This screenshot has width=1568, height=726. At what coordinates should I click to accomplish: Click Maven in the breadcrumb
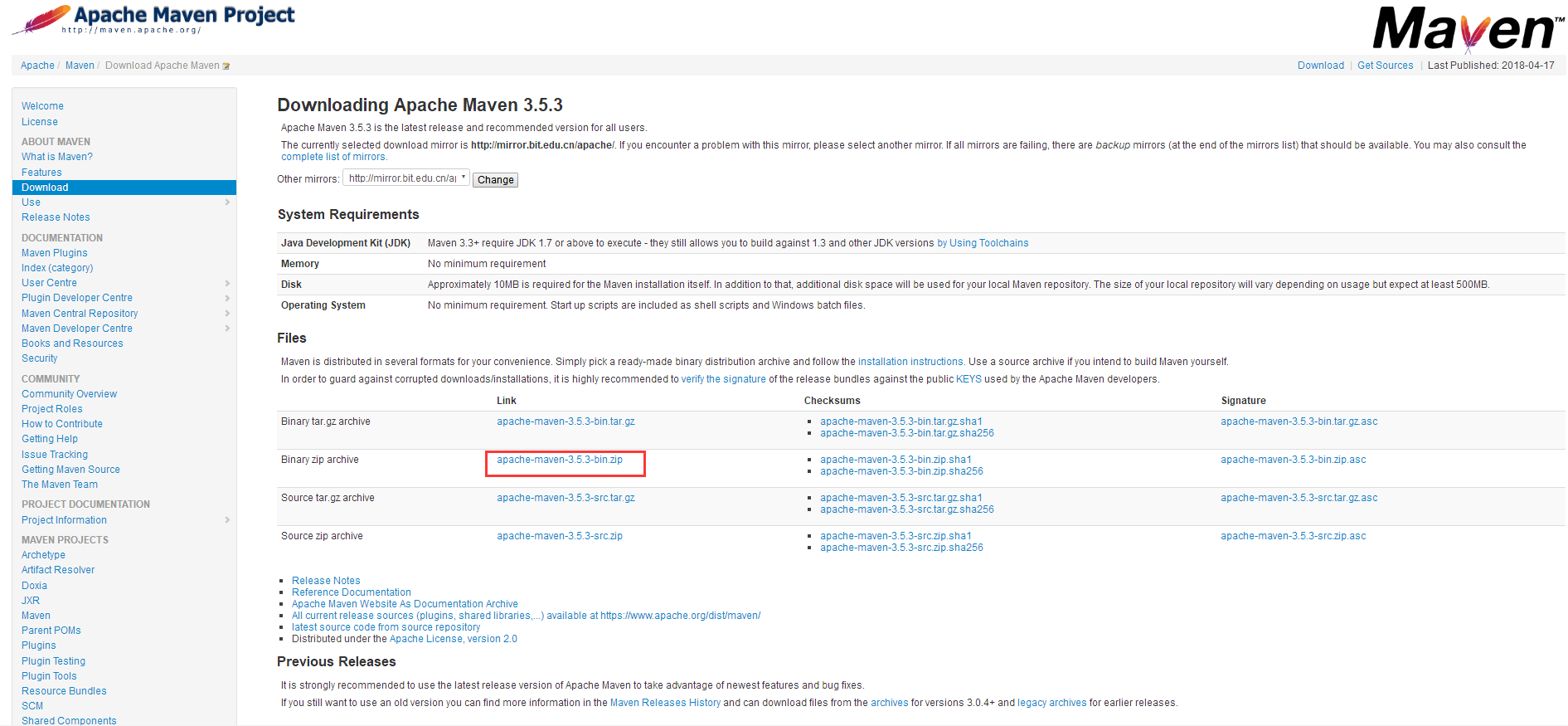pyautogui.click(x=80, y=66)
